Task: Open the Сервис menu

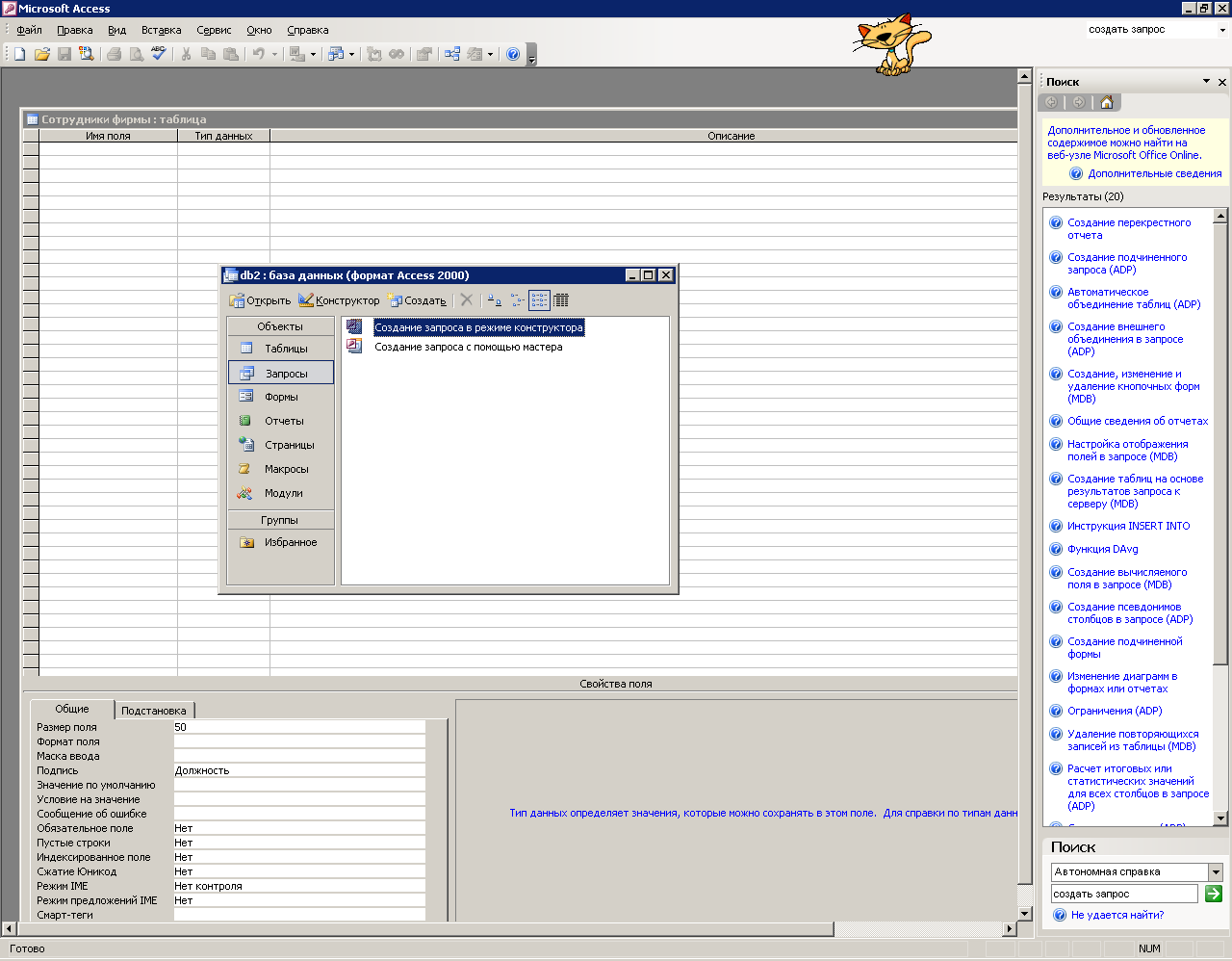Action: tap(214, 30)
